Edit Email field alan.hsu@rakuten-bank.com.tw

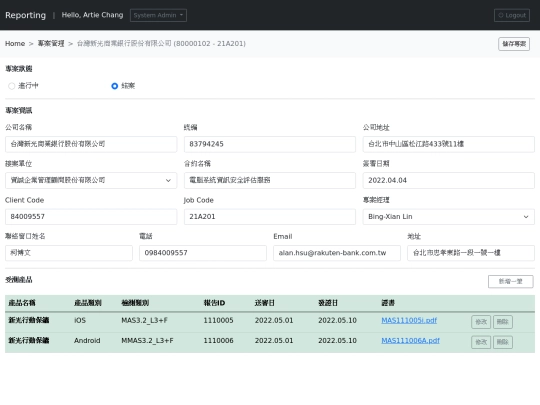click(x=337, y=253)
